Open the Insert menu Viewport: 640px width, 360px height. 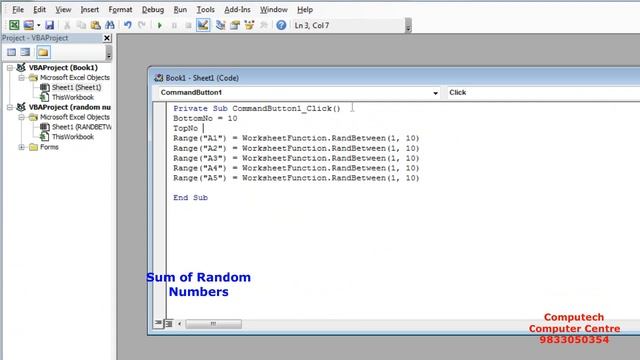(89, 9)
